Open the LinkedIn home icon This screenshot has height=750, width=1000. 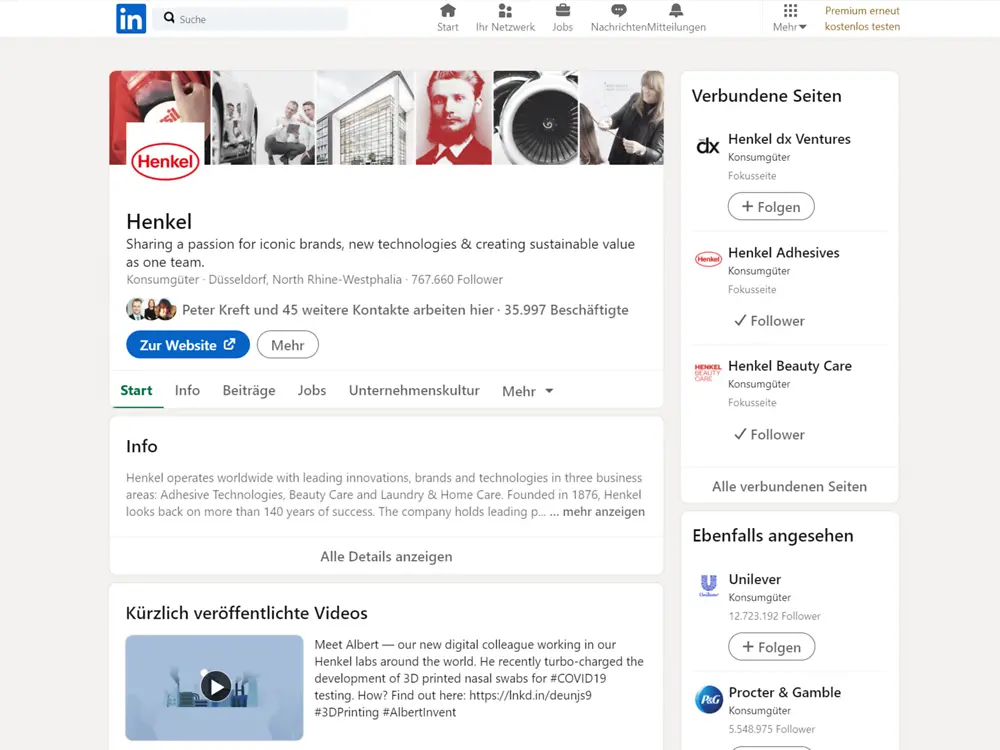(x=447, y=12)
